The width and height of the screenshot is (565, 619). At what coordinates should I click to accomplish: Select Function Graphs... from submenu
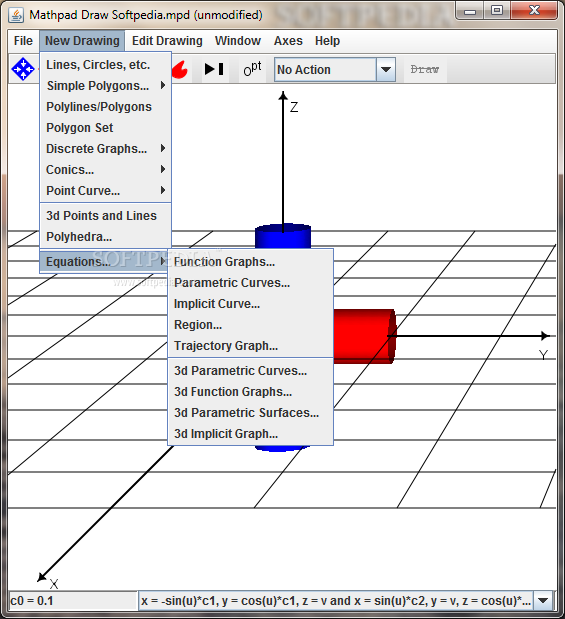pos(251,261)
